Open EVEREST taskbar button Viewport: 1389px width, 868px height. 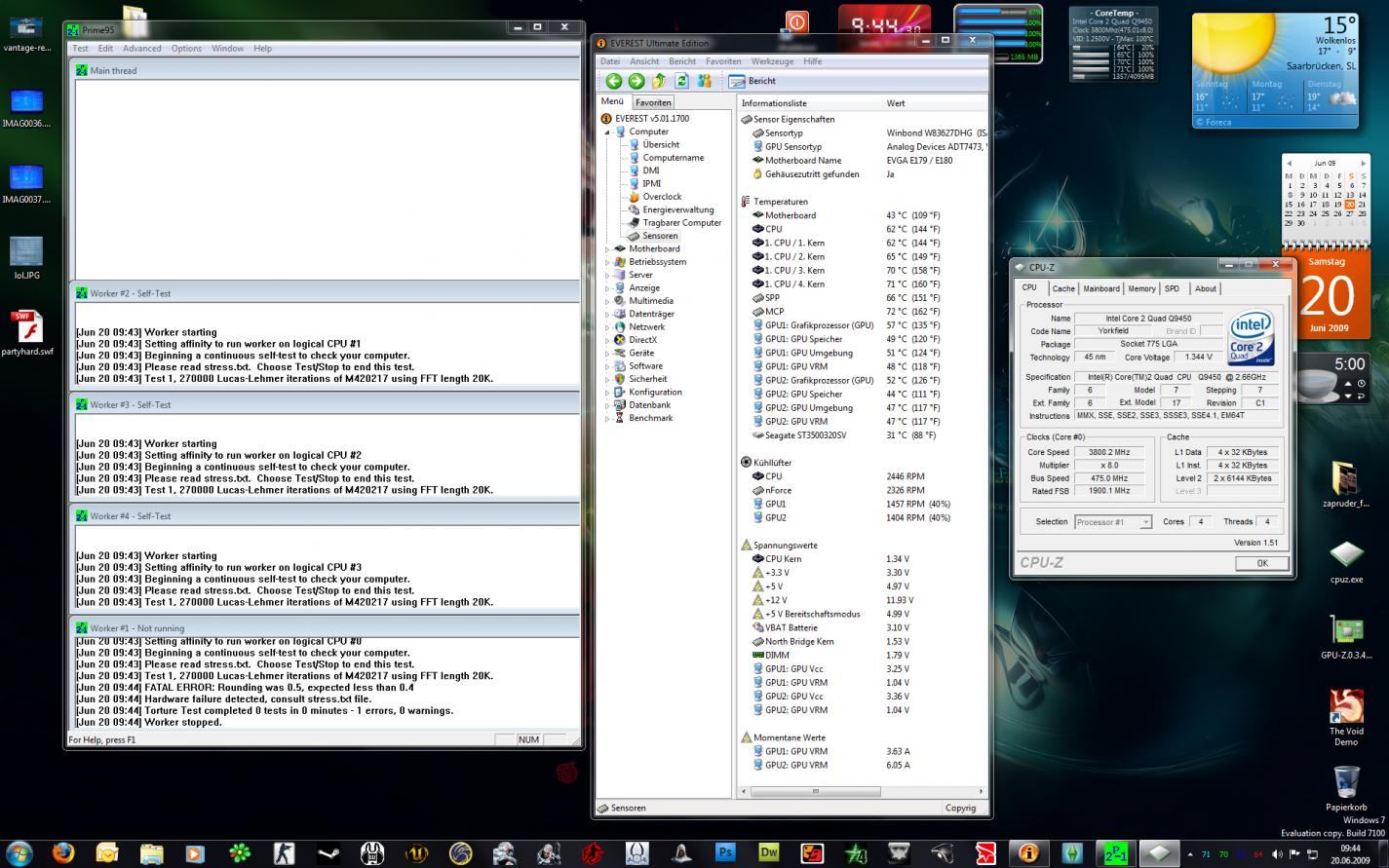(x=1028, y=853)
